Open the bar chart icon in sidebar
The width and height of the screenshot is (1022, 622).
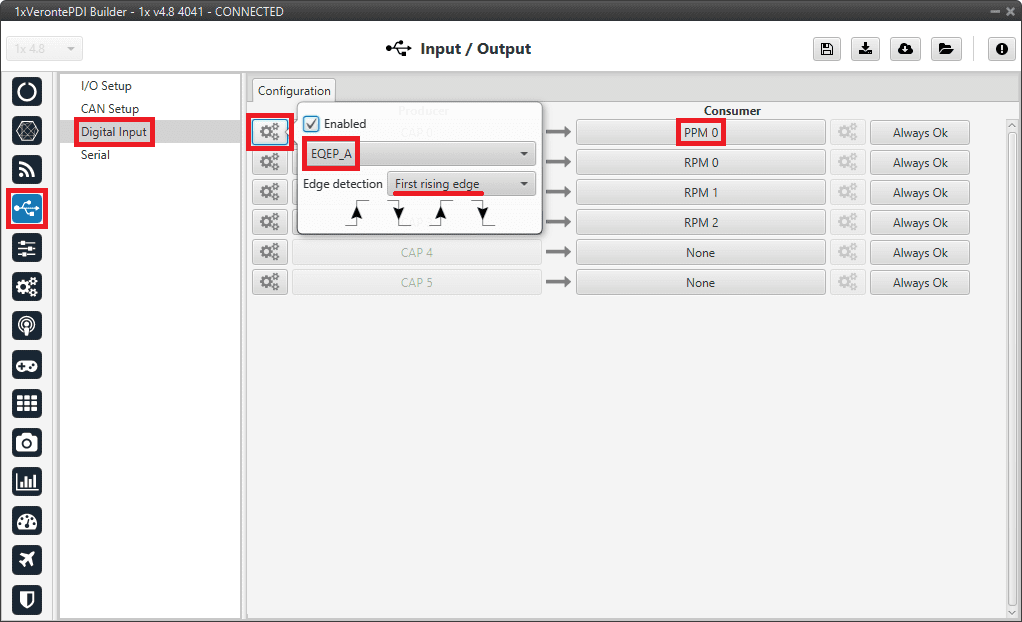[x=27, y=481]
